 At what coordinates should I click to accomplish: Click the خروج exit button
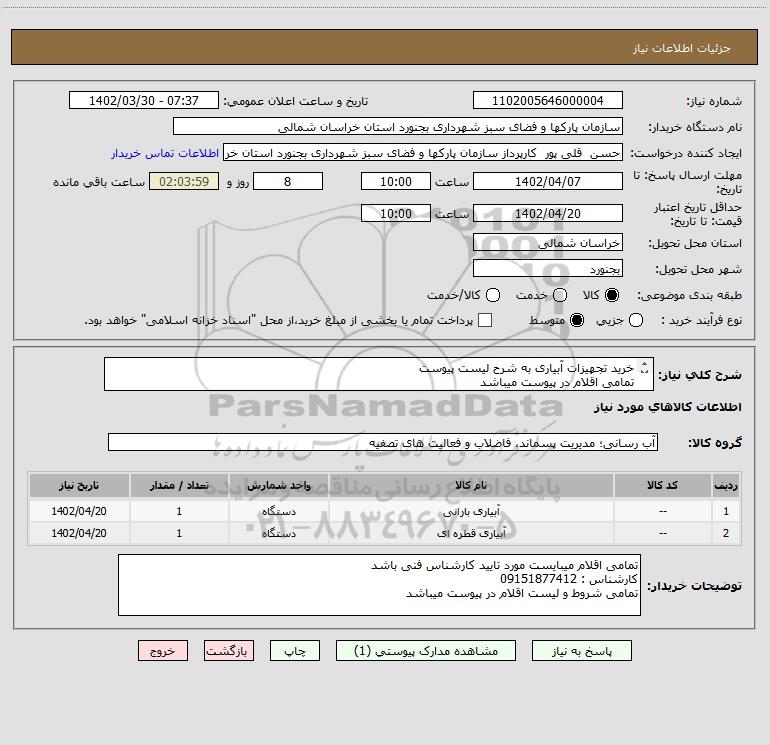point(163,651)
